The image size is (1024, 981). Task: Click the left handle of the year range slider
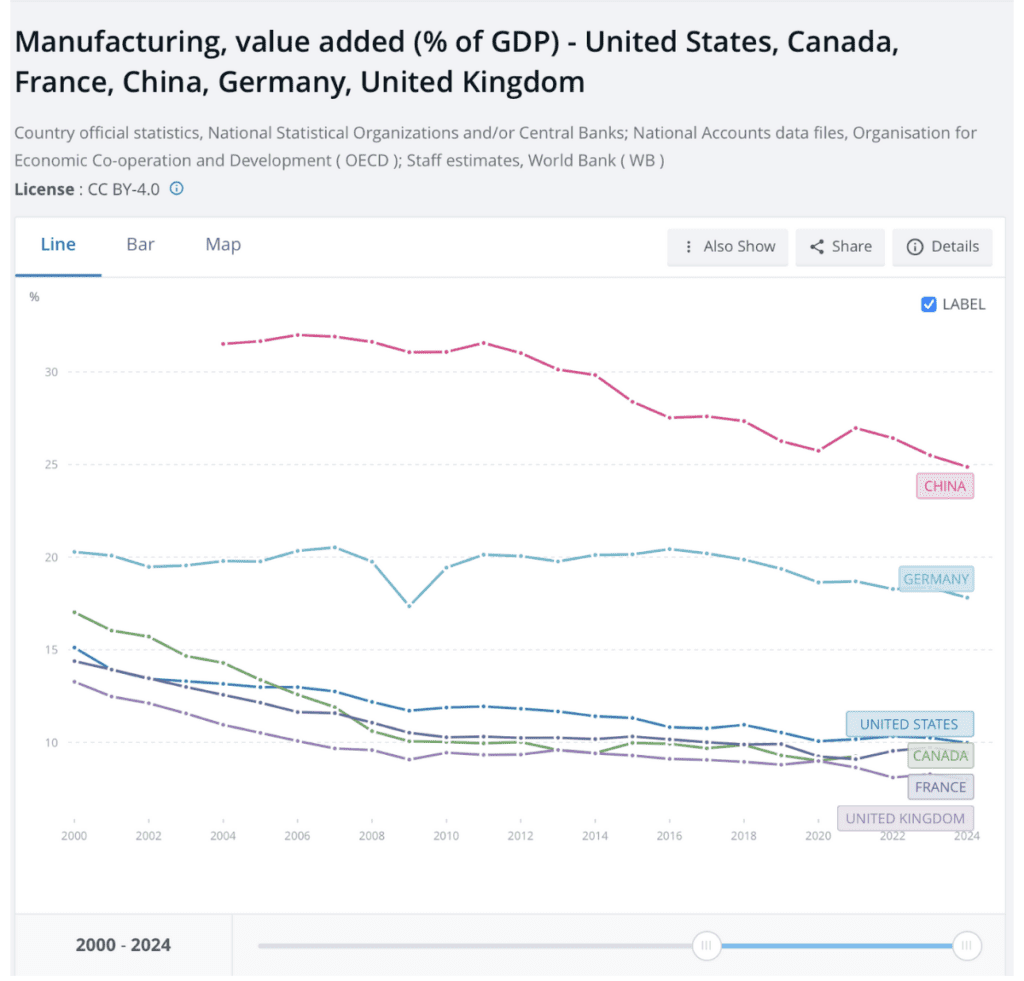coord(706,945)
